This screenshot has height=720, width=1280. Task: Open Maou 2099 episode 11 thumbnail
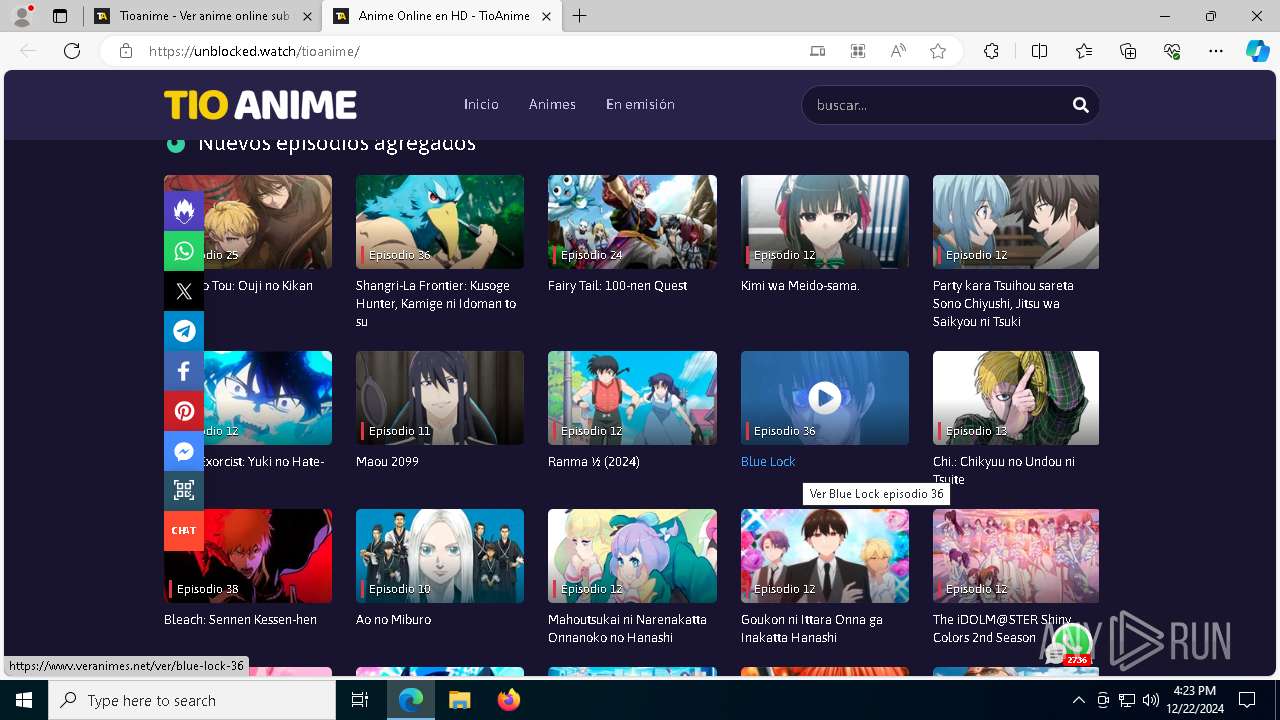click(440, 398)
